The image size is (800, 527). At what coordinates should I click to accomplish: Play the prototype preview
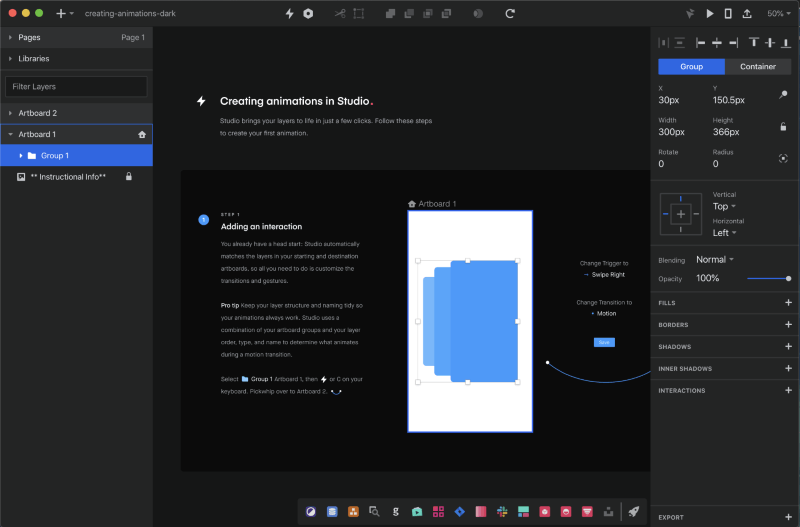tap(710, 14)
